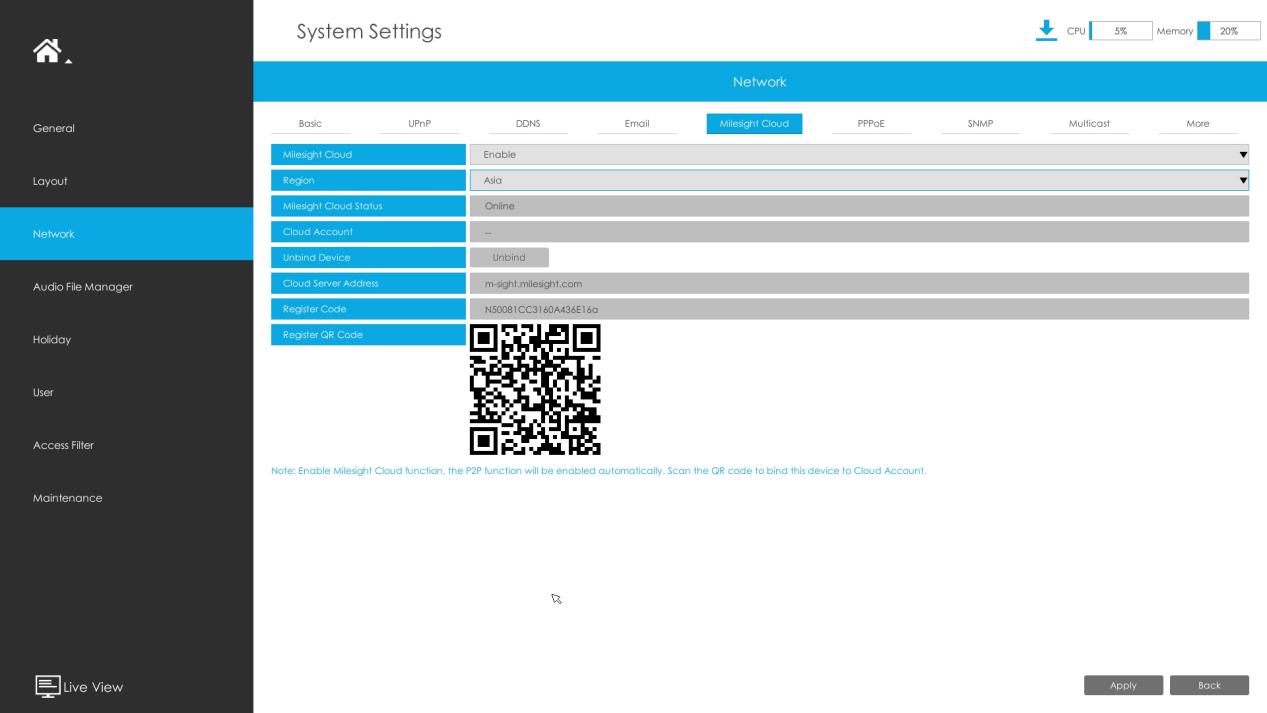This screenshot has height=713, width=1267.
Task: Click the Back button
Action: pos(1209,685)
